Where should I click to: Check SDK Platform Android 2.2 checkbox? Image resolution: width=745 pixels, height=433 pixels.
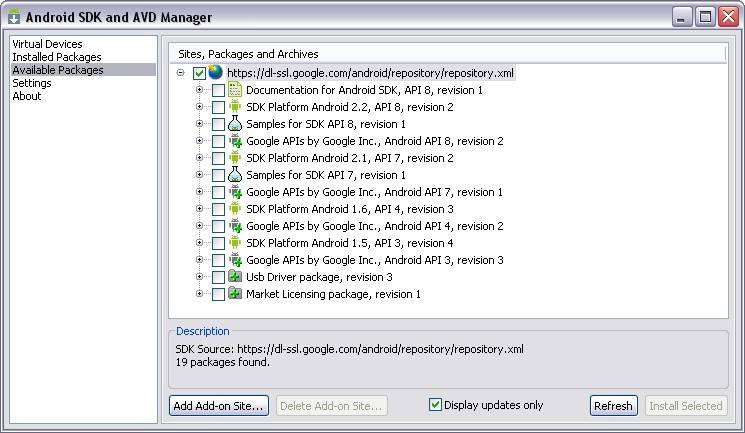(x=218, y=107)
